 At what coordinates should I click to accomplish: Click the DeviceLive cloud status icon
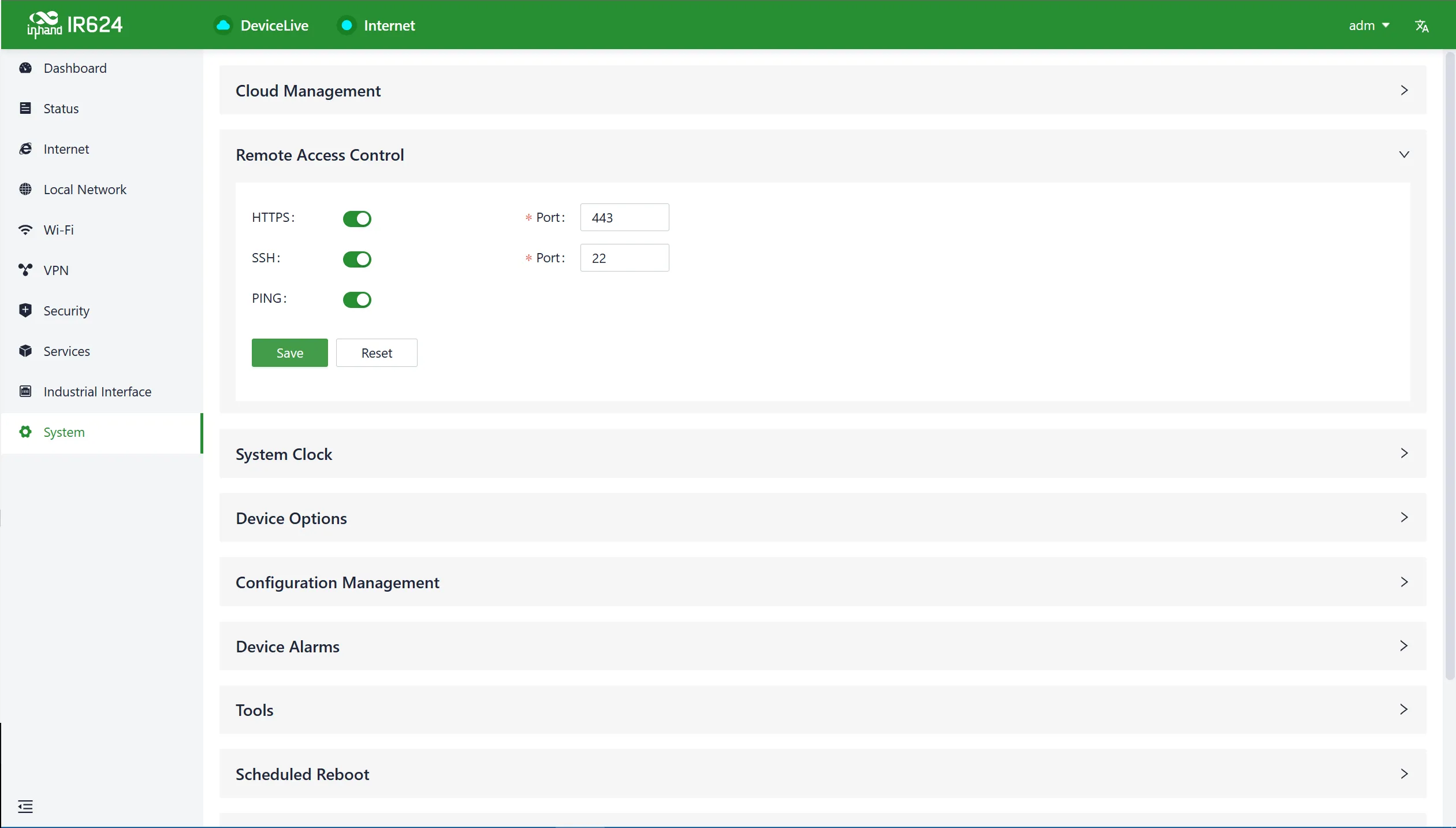223,25
